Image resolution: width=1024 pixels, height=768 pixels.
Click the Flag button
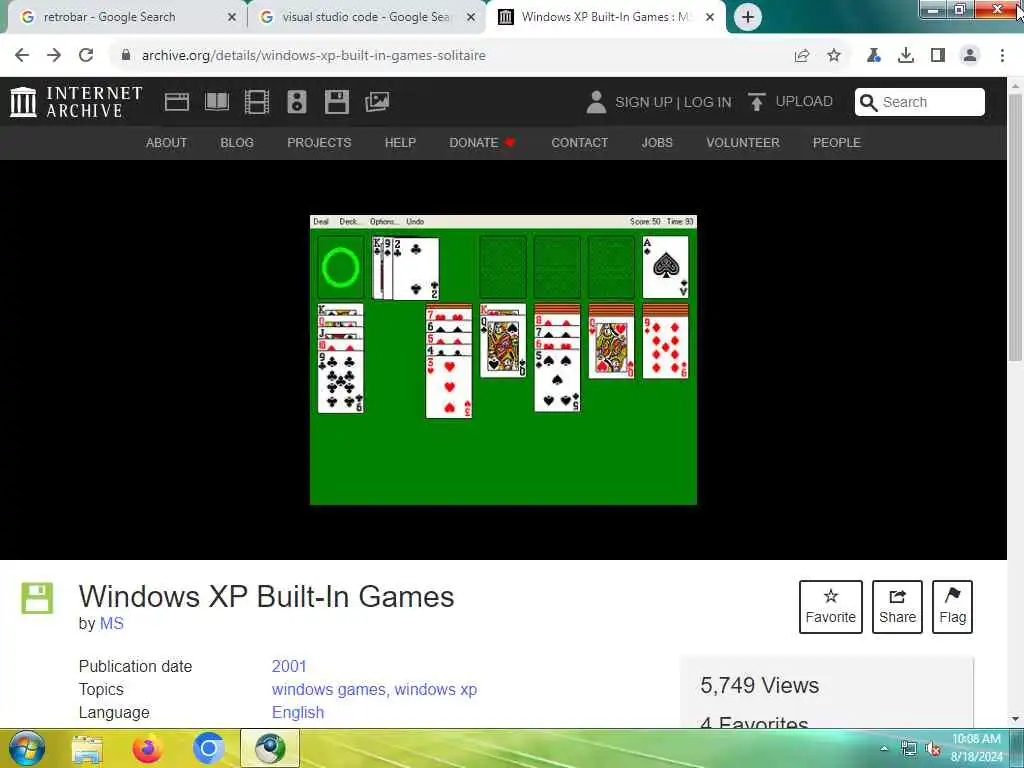[x=952, y=607]
